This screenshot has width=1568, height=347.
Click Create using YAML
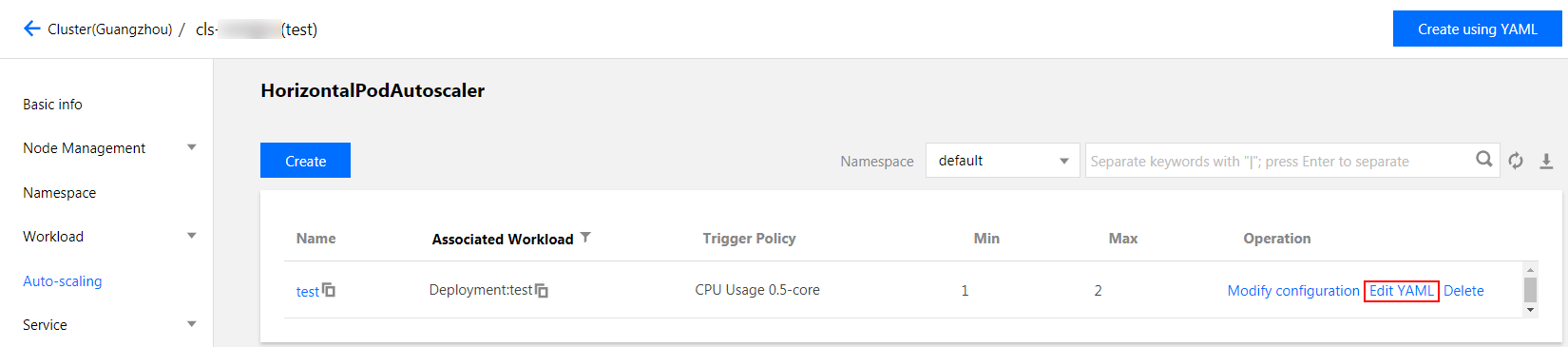point(1477,29)
